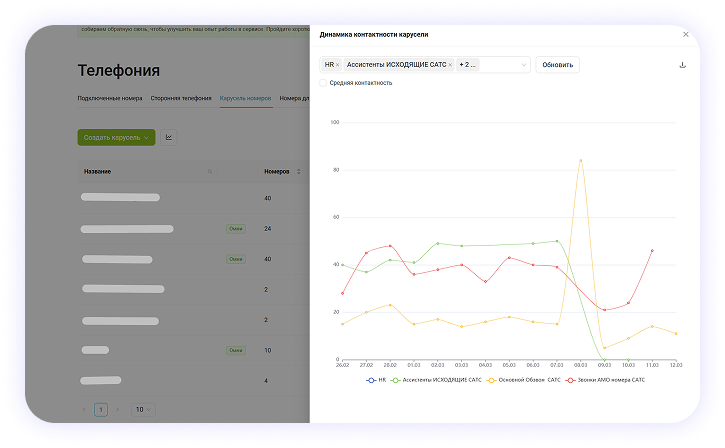Click the yellow data point on 12.03
This screenshot has width=725, height=448.
point(676,333)
